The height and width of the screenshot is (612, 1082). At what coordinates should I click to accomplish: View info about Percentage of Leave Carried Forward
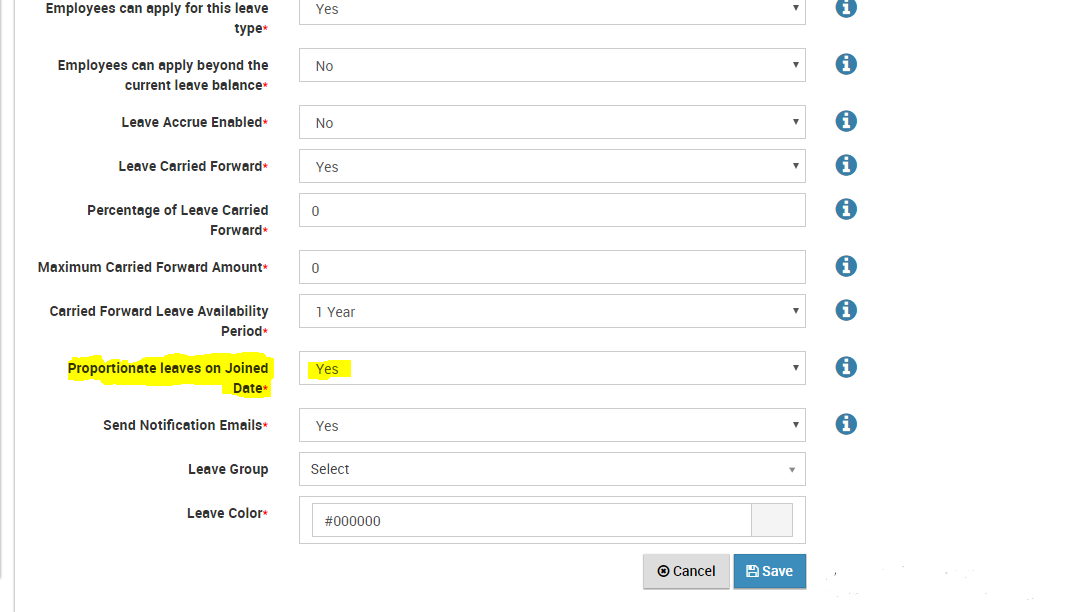(x=846, y=209)
